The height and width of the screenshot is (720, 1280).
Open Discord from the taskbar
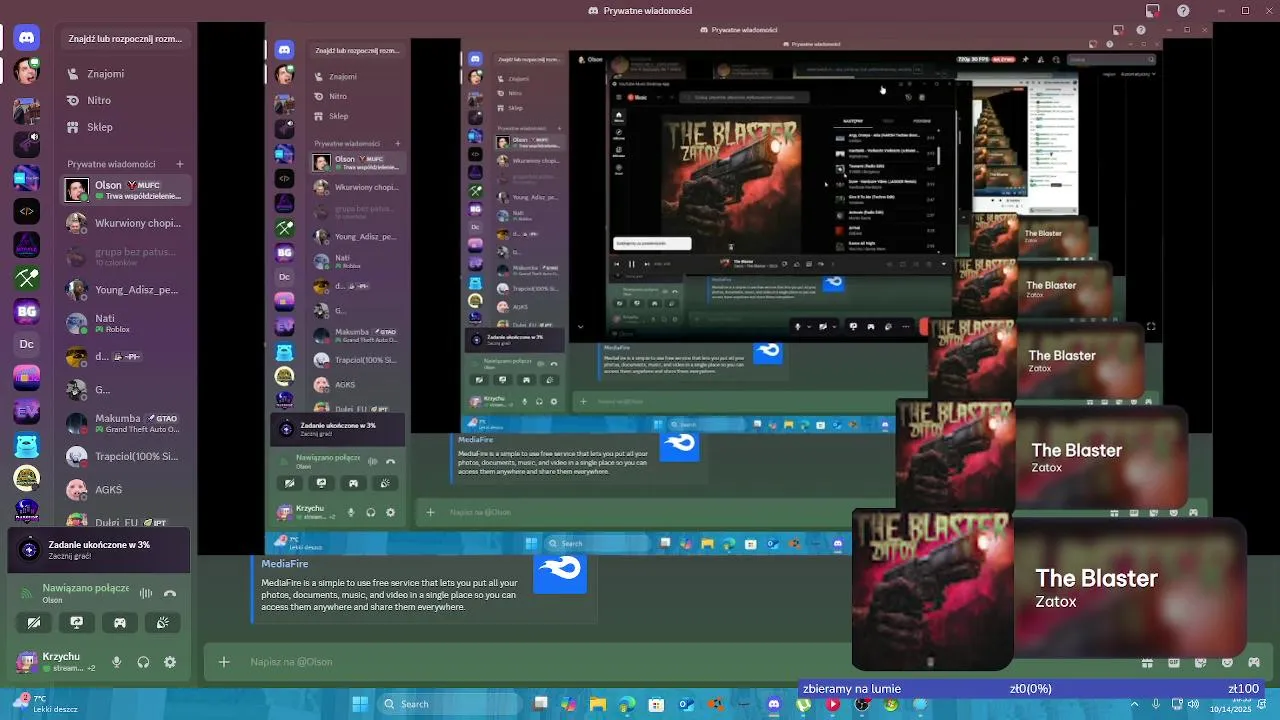click(x=773, y=704)
